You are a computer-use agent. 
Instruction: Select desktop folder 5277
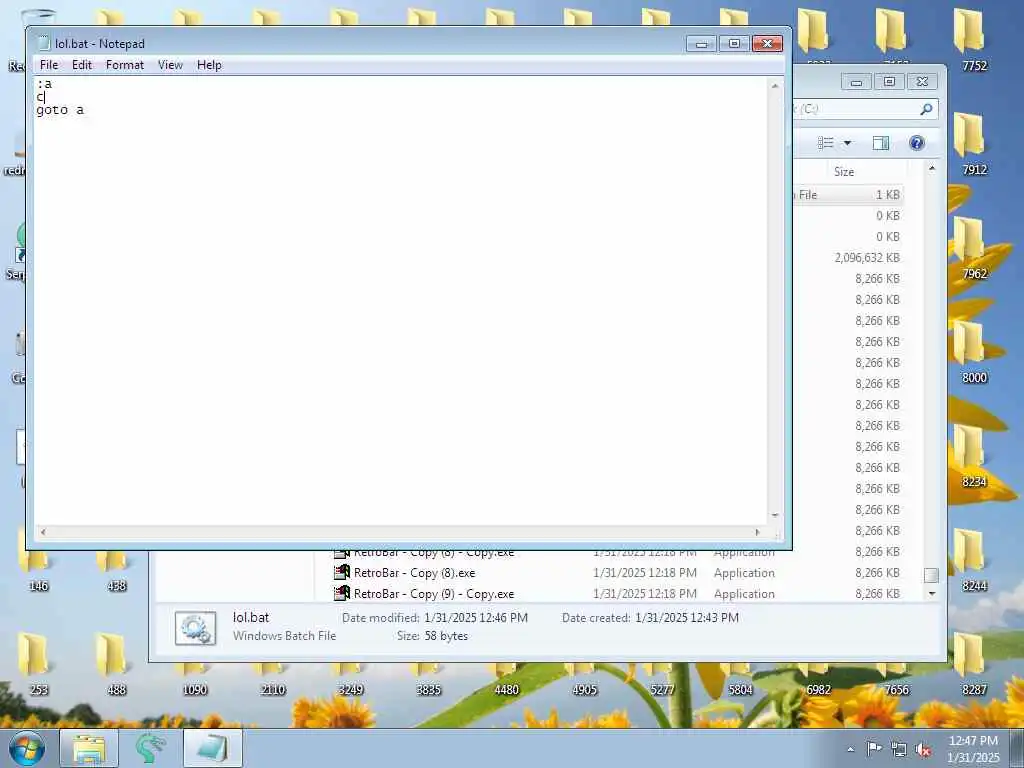coord(662,680)
